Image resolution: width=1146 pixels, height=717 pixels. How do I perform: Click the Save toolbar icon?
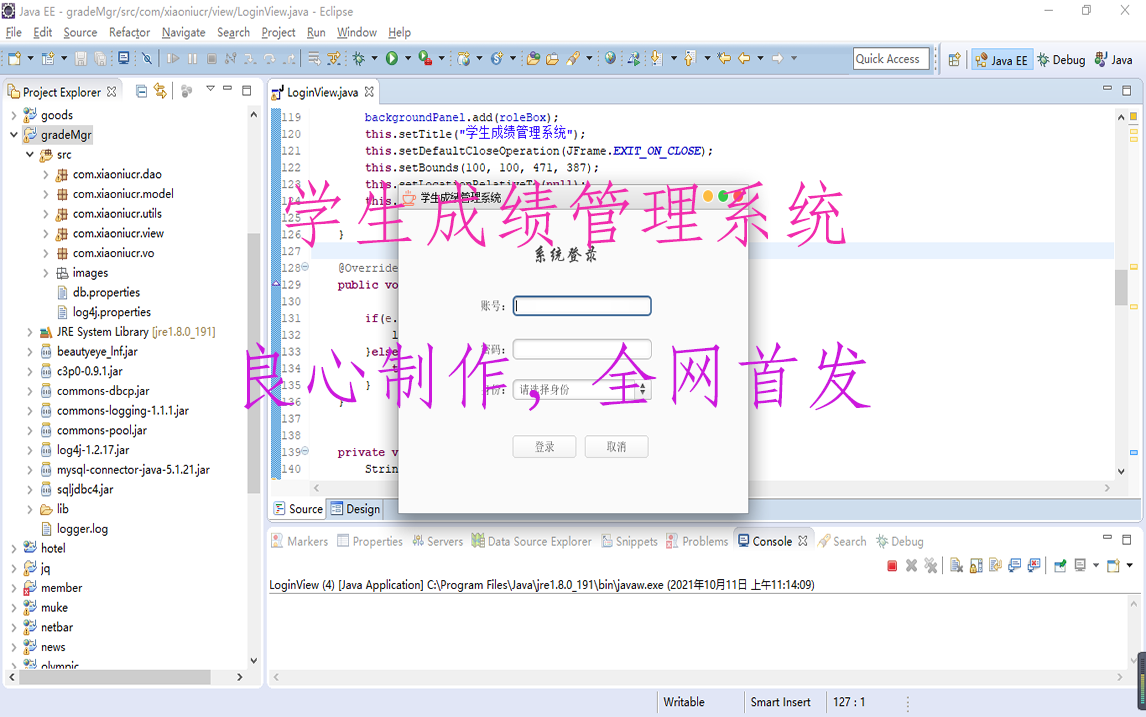[x=81, y=58]
